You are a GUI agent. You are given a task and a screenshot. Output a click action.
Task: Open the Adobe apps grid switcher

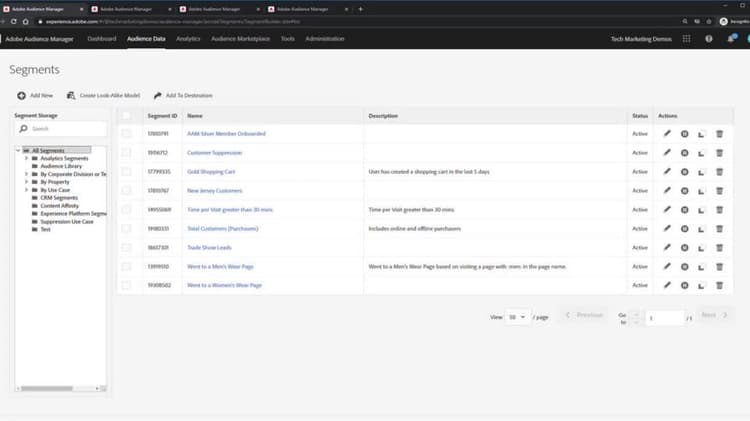pos(686,39)
